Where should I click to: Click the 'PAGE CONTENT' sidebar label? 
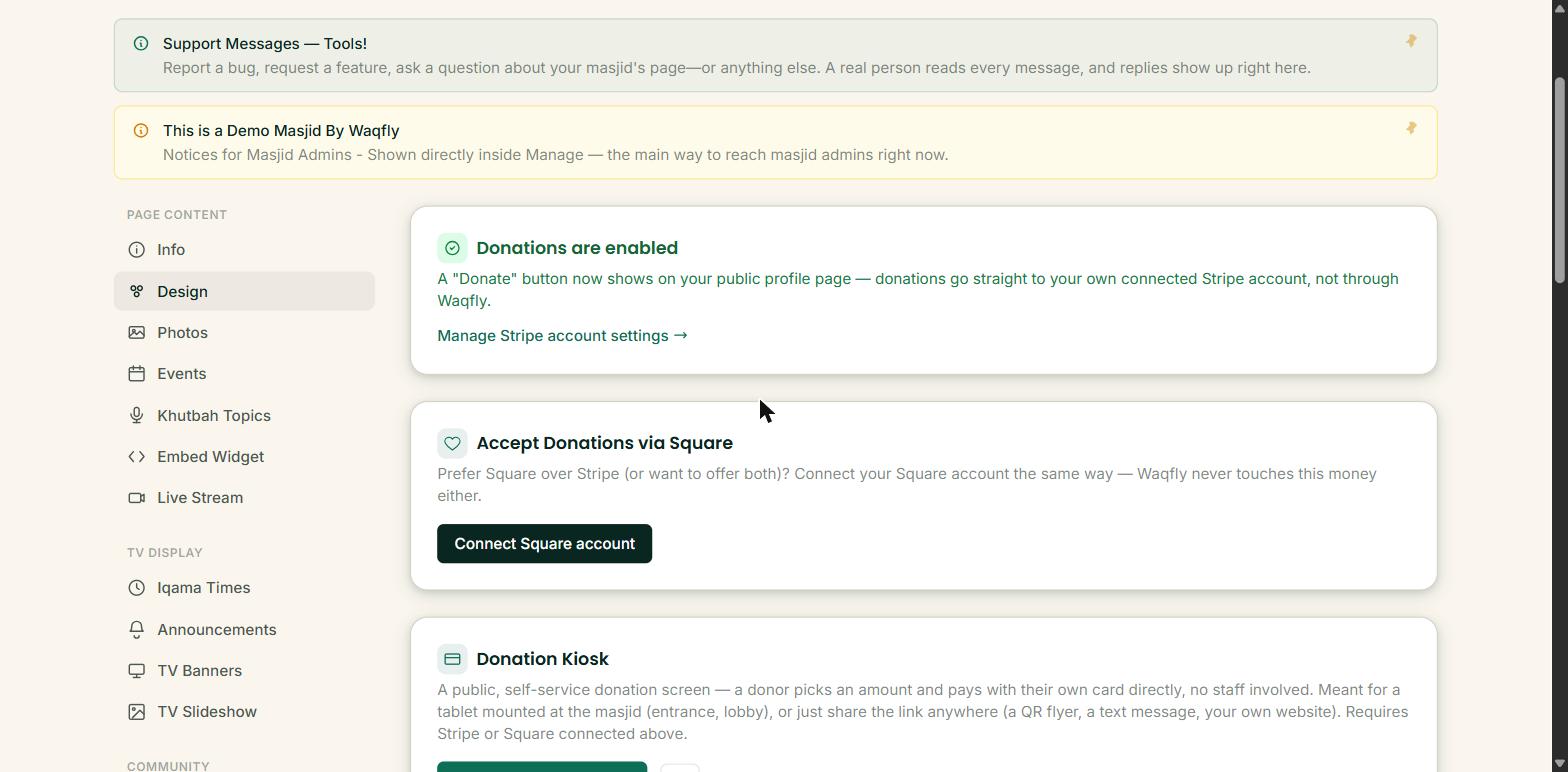[177, 214]
